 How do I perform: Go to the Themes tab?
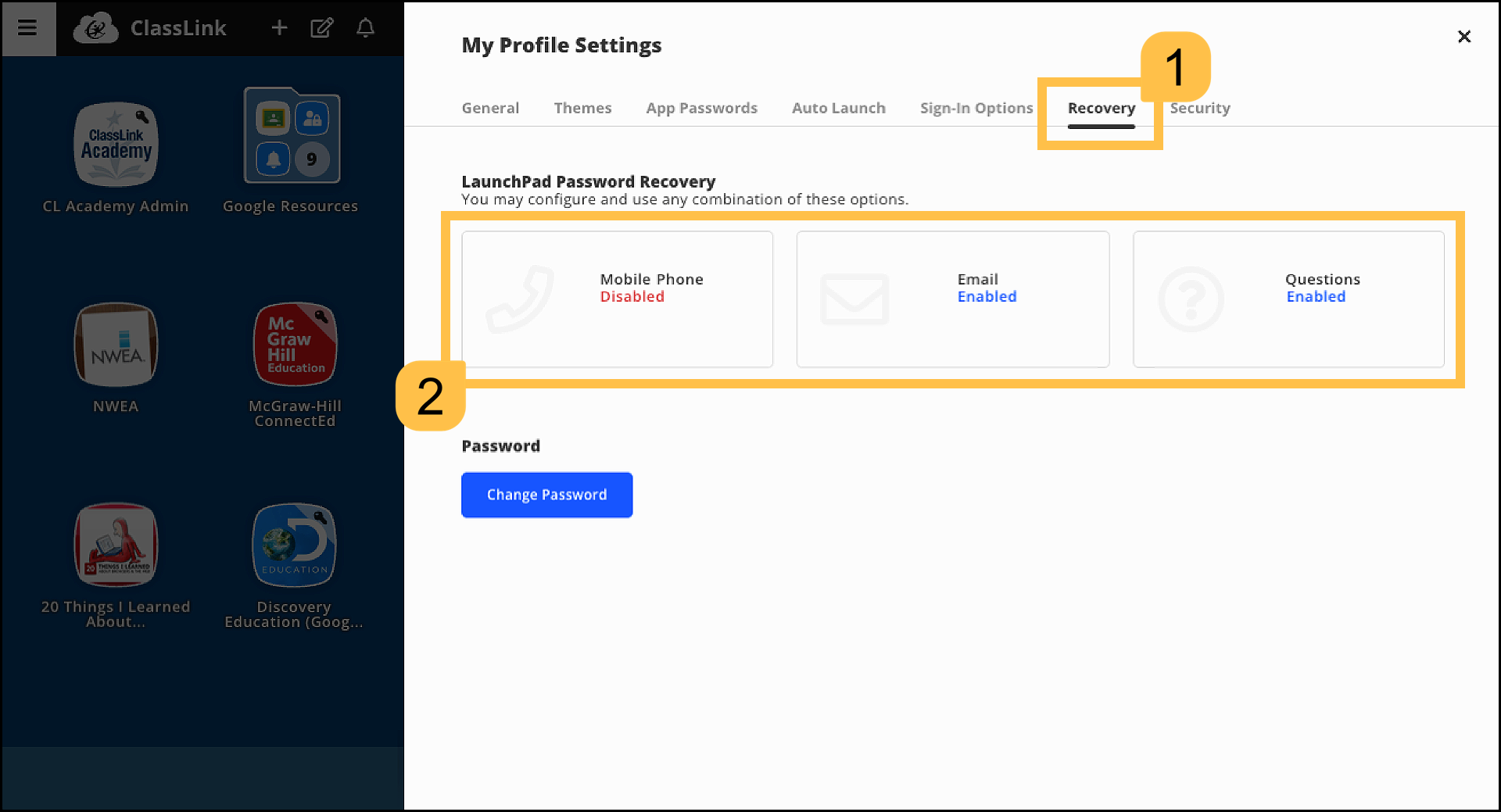coord(582,108)
